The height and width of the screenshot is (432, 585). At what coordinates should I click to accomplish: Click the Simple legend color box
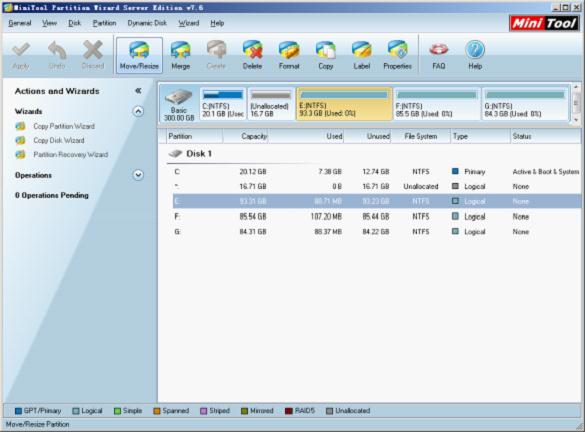[117, 411]
